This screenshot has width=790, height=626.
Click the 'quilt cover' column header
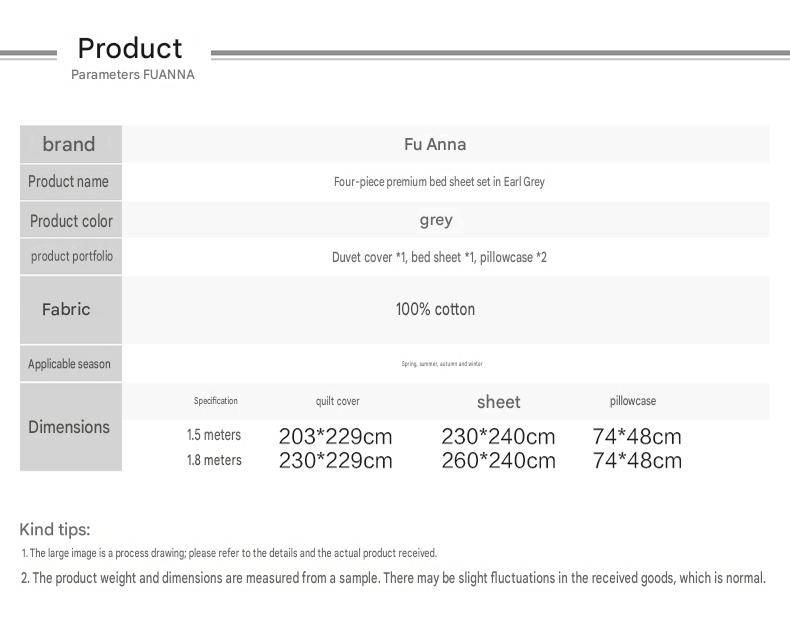[x=338, y=401]
